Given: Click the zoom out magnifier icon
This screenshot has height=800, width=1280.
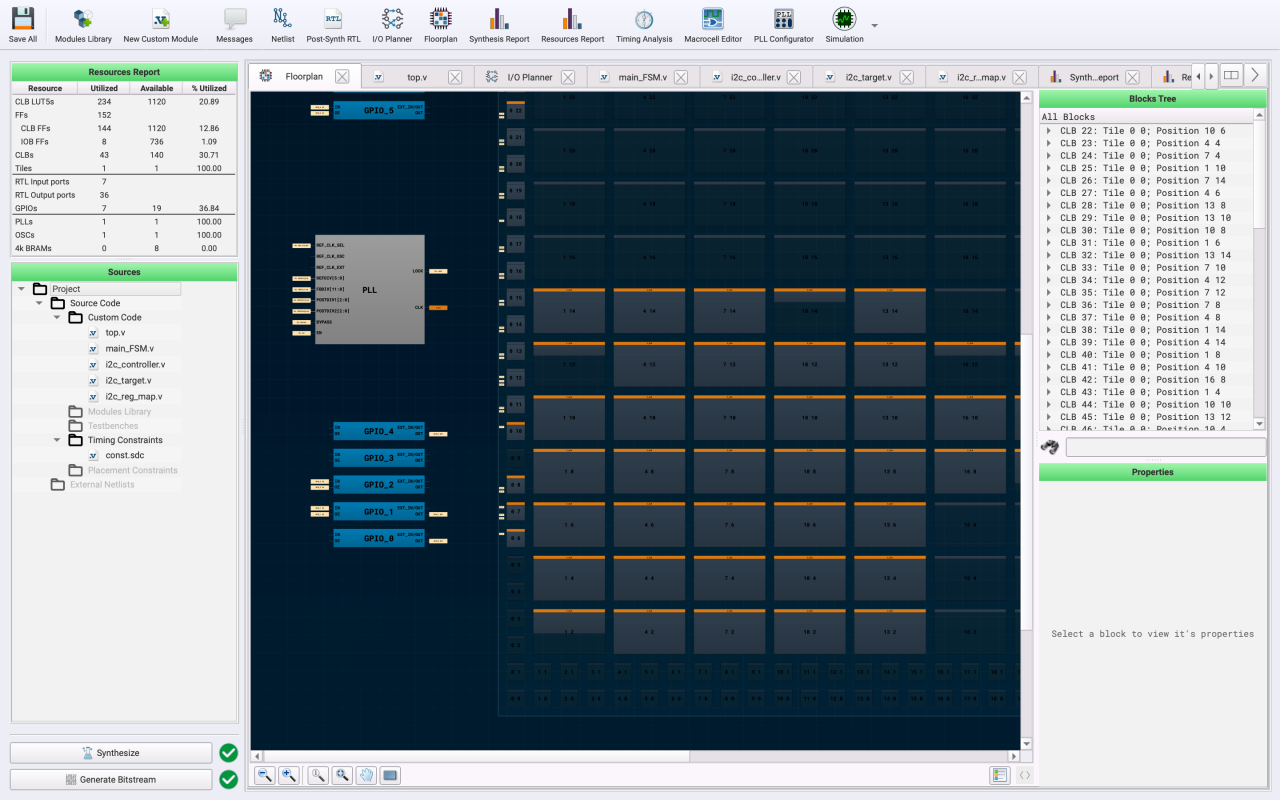Looking at the screenshot, I should pyautogui.click(x=265, y=775).
